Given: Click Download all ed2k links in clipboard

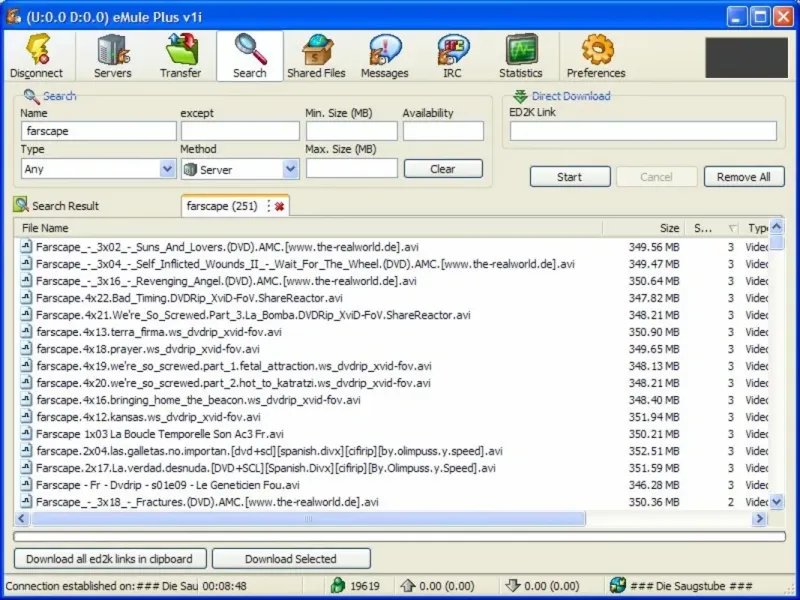Looking at the screenshot, I should coord(110,559).
